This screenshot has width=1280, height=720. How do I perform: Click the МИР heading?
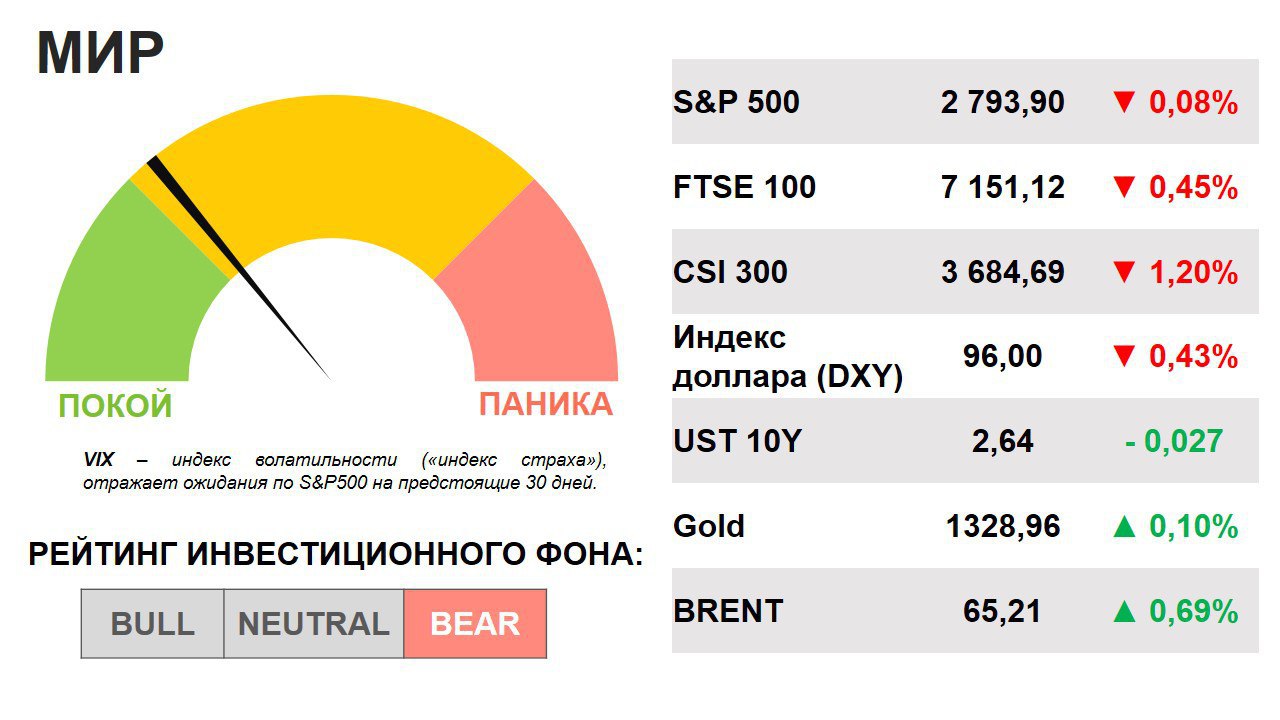tap(100, 55)
